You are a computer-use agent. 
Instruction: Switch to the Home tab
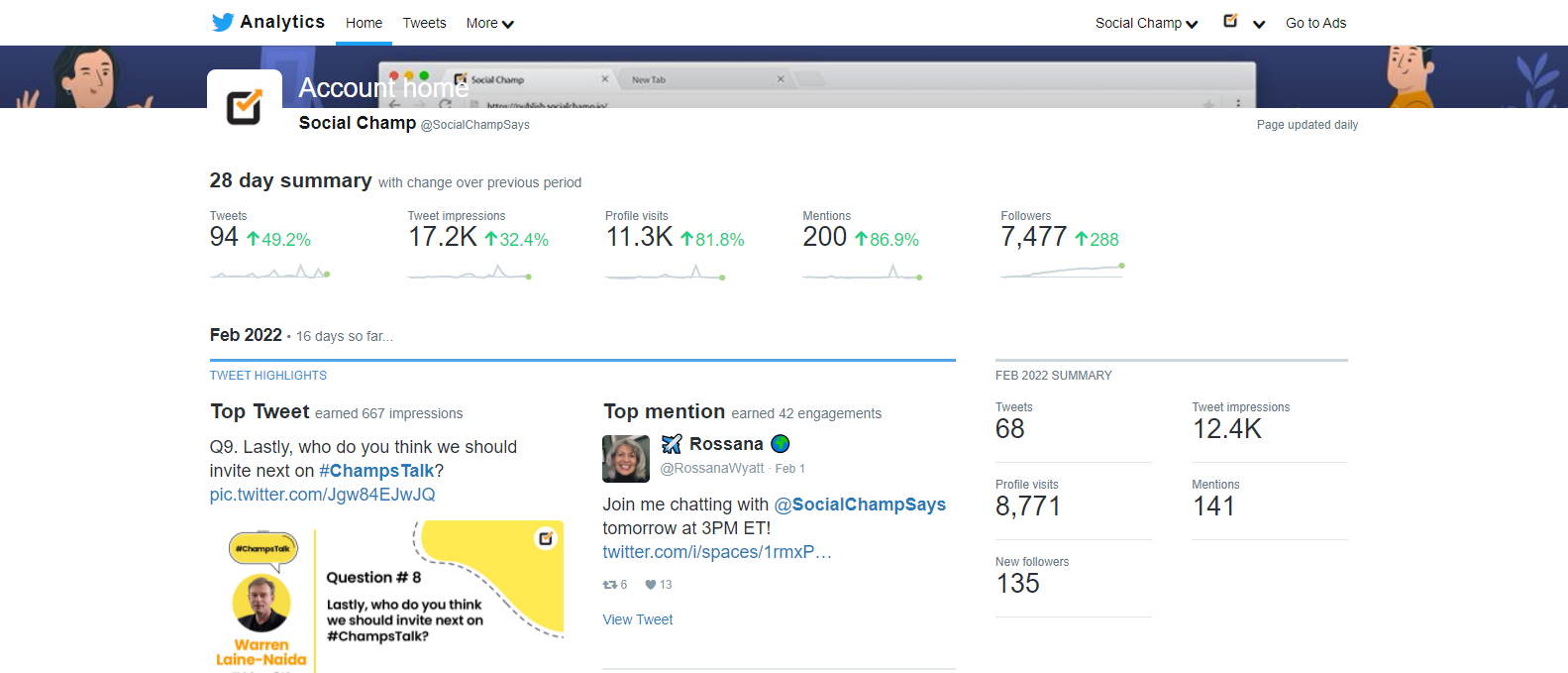tap(364, 23)
